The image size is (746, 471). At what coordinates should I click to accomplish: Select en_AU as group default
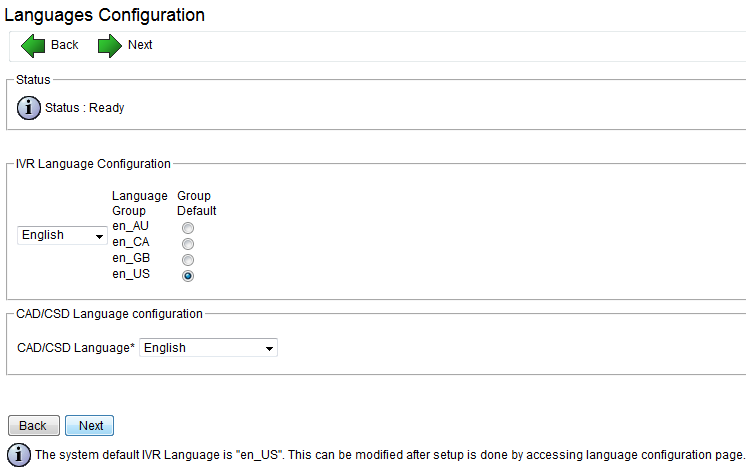coord(188,228)
